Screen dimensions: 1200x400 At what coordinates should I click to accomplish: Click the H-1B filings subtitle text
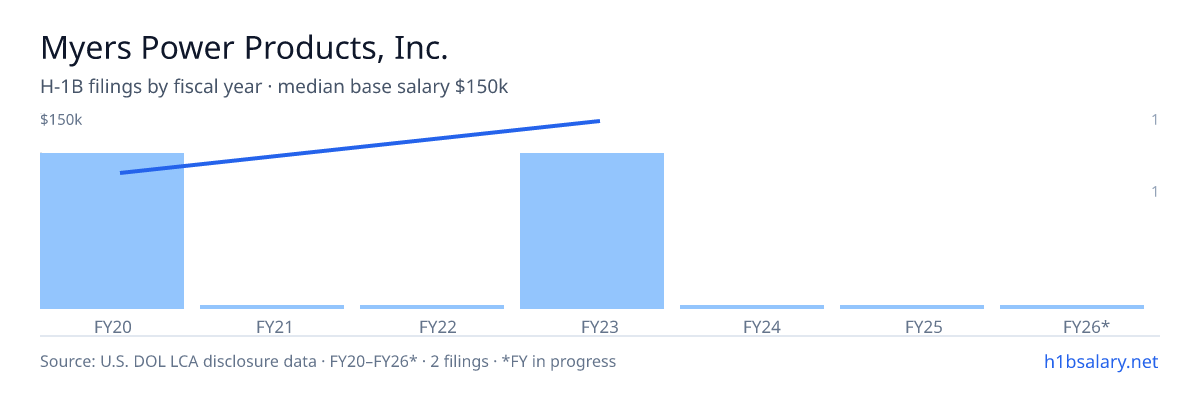click(x=274, y=87)
